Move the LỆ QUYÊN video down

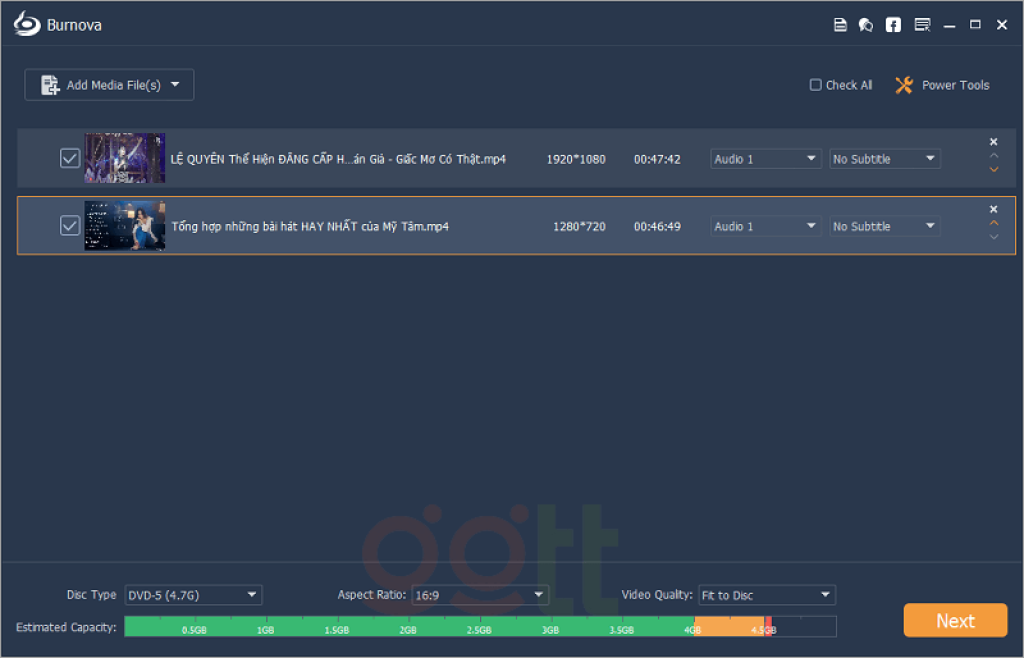(993, 170)
